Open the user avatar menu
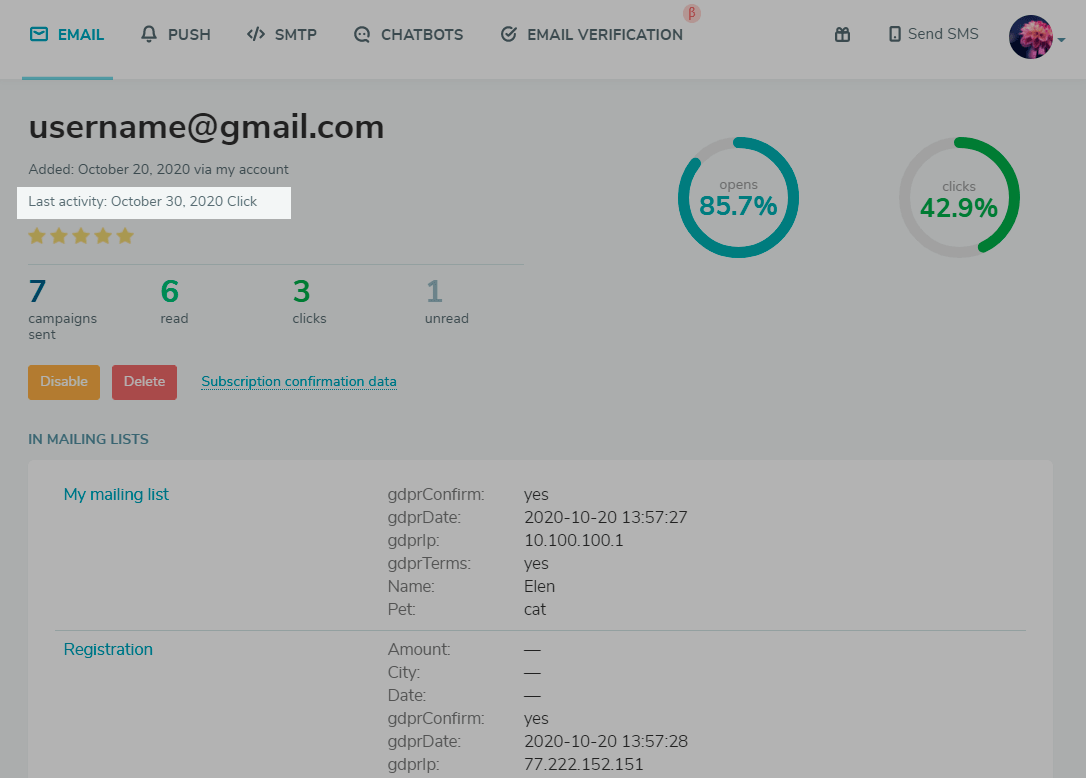 coord(1031,37)
